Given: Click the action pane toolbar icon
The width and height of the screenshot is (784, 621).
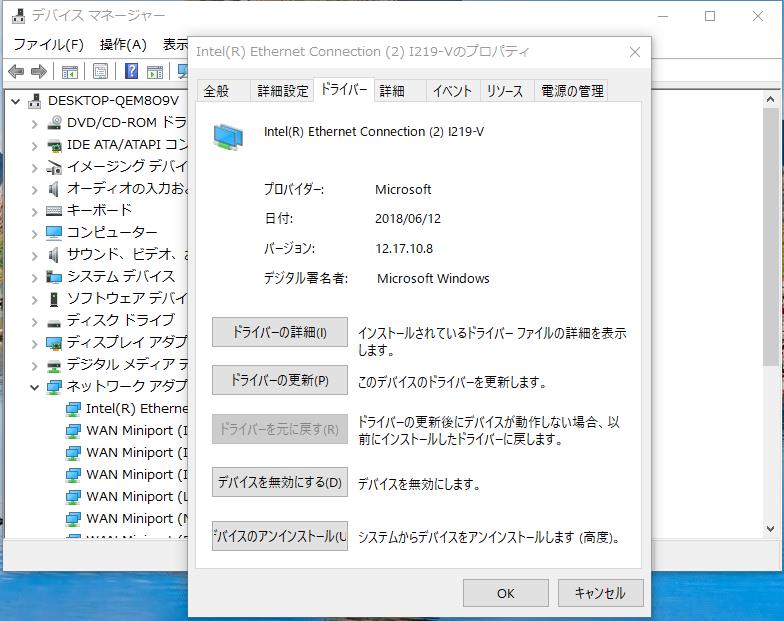Looking at the screenshot, I should 155,72.
